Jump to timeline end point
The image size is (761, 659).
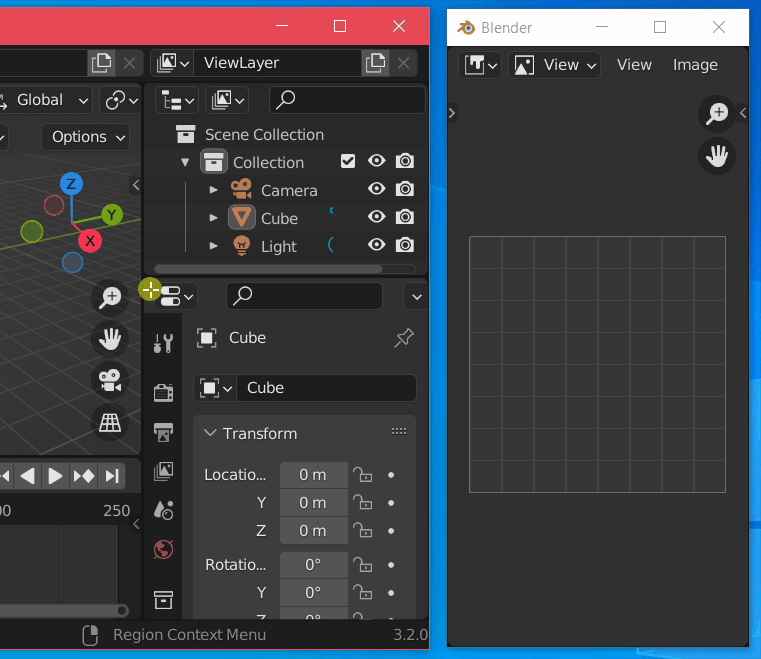point(112,476)
